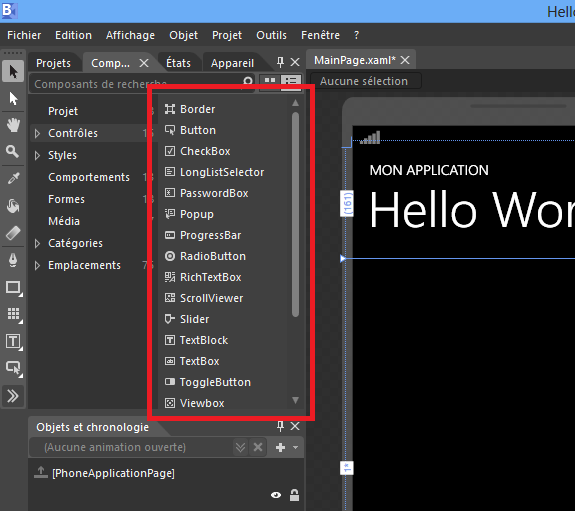Switch to the Projets tab
The height and width of the screenshot is (511, 575).
(x=54, y=63)
